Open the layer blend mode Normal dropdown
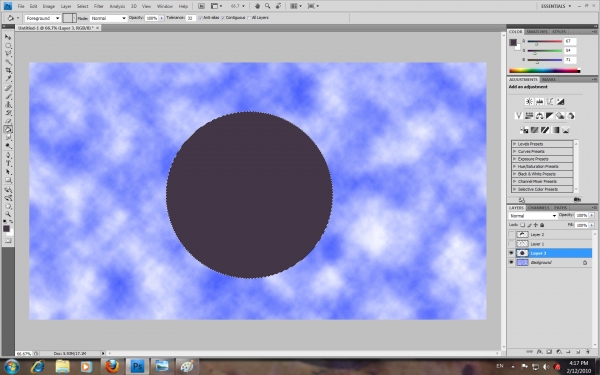The width and height of the screenshot is (600, 375). click(x=533, y=216)
